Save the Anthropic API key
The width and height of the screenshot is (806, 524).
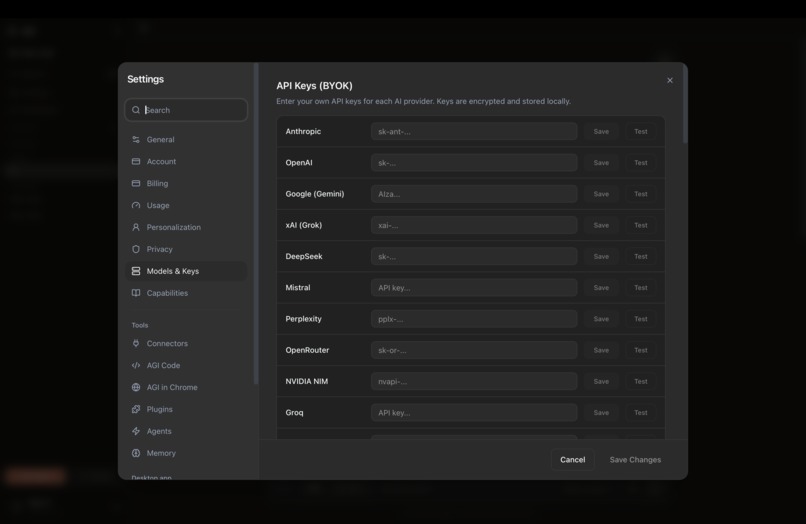point(601,132)
